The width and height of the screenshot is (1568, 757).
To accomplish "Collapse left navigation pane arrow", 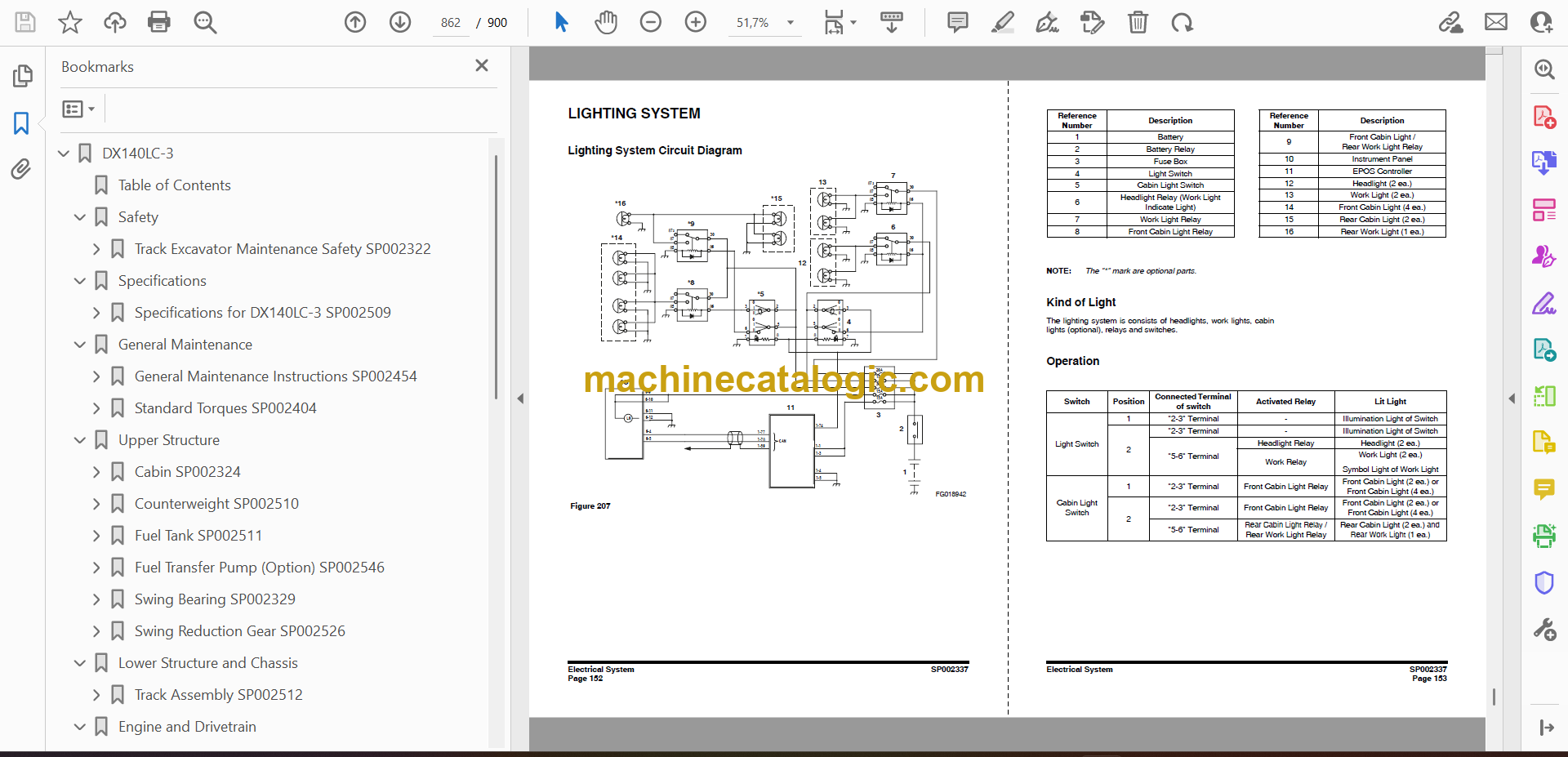I will (520, 399).
